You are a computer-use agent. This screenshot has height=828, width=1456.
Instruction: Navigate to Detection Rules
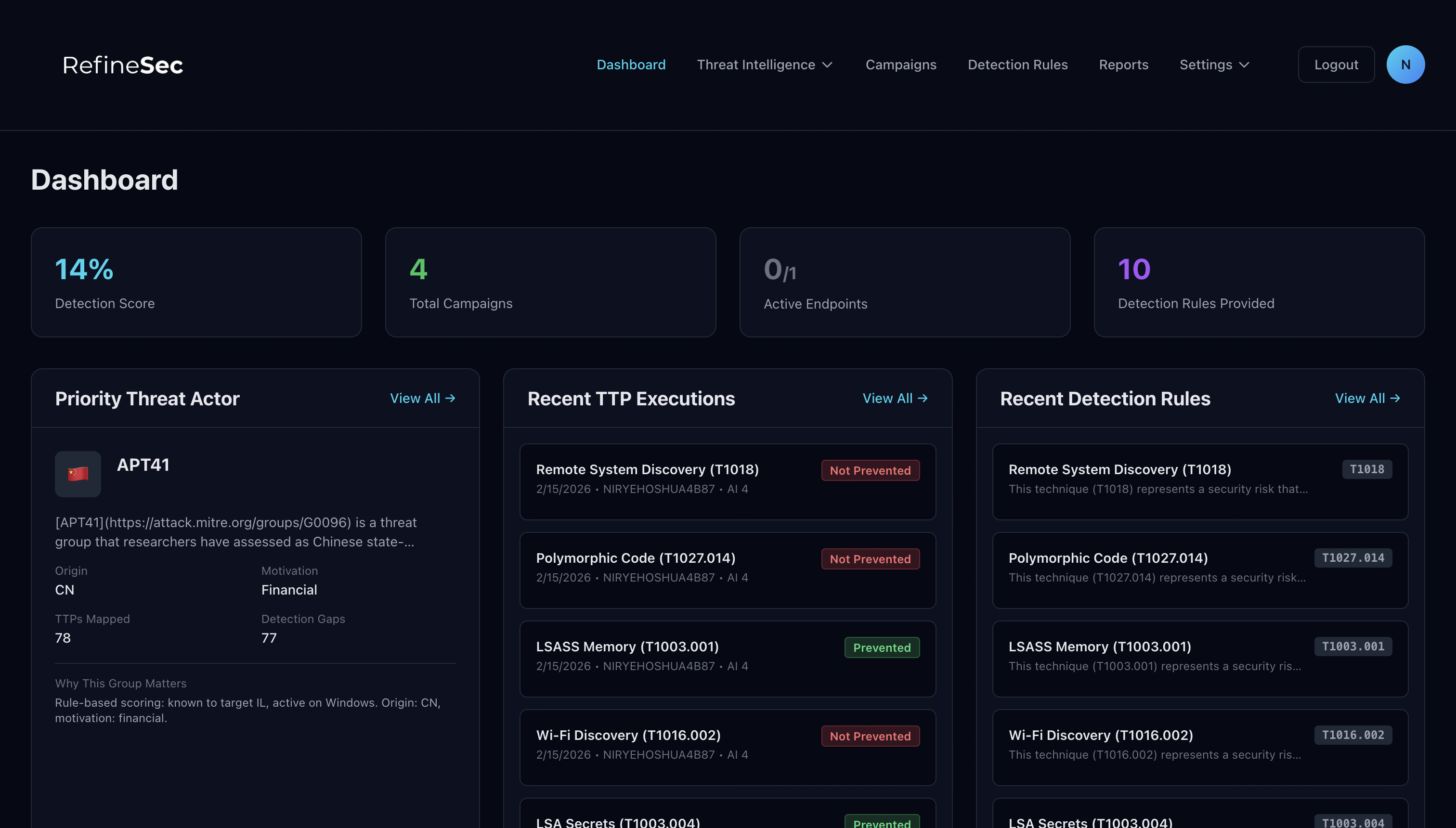(x=1017, y=64)
